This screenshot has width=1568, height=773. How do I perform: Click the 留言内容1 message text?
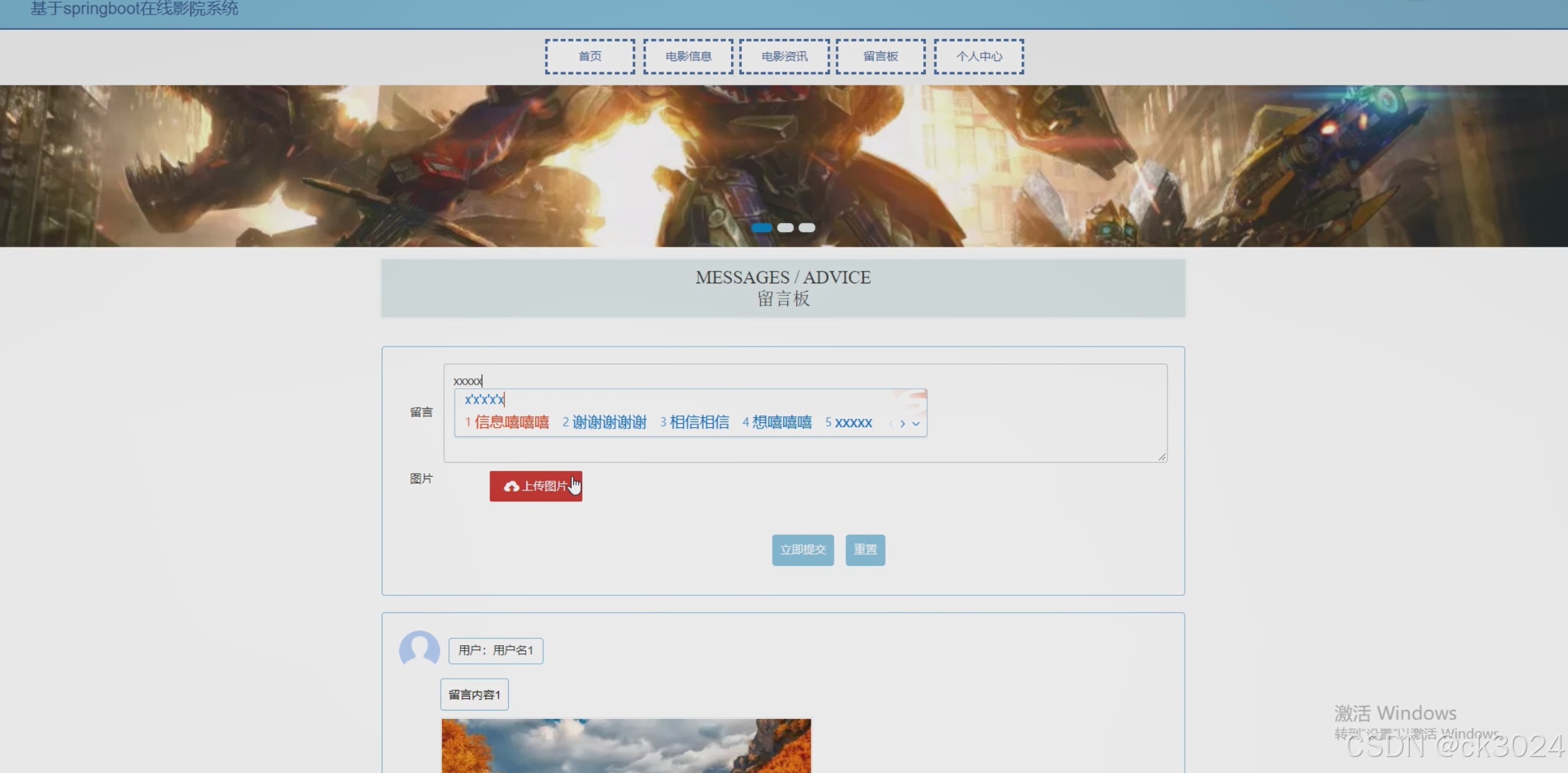pos(474,695)
